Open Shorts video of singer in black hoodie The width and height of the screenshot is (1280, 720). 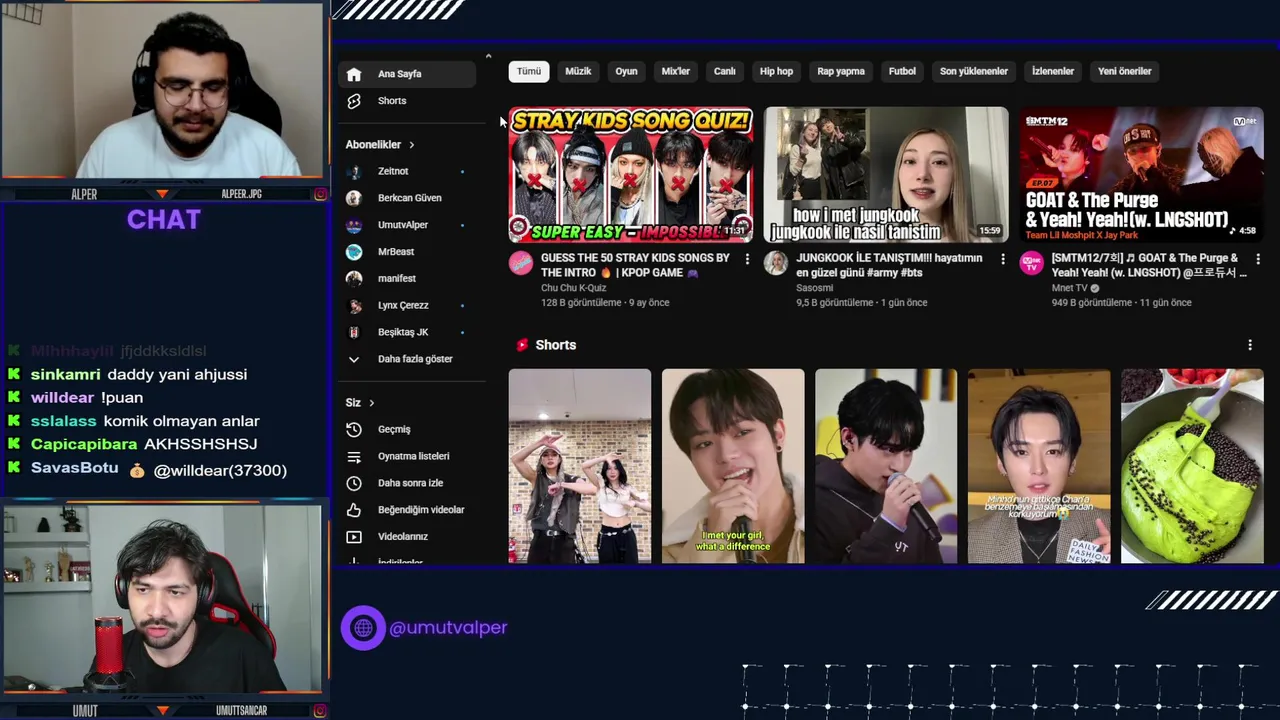[x=886, y=466]
